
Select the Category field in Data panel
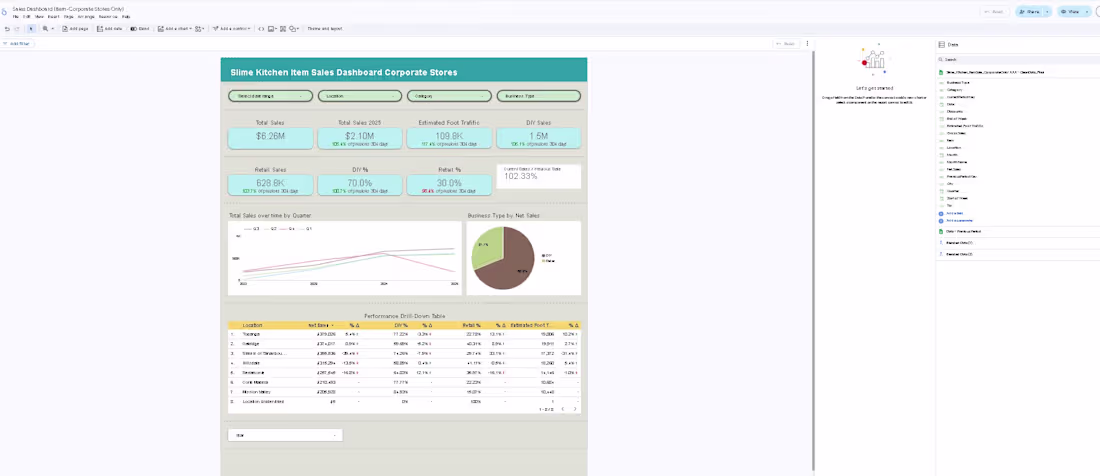click(954, 90)
